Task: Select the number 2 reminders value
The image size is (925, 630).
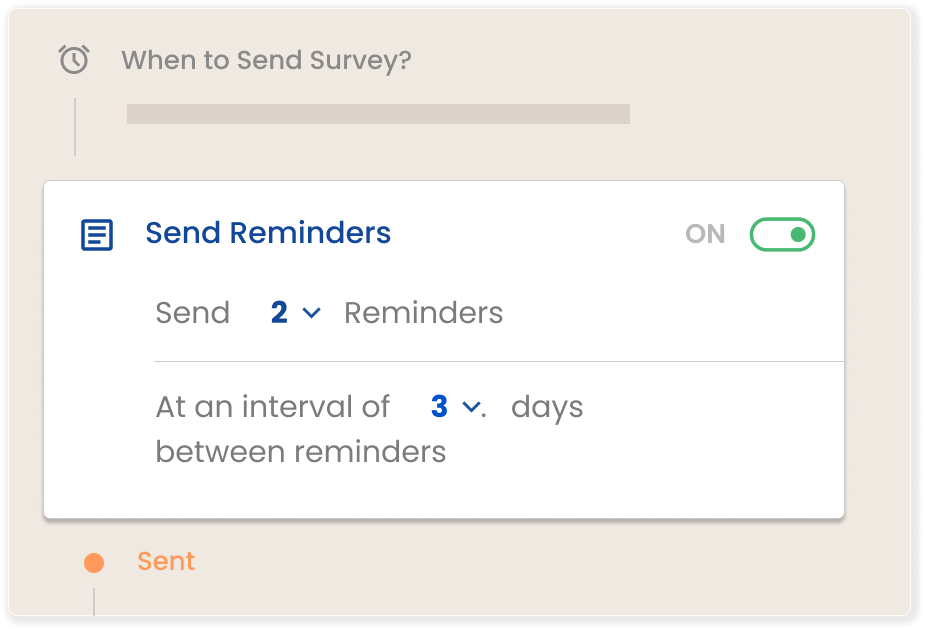Action: tap(279, 312)
